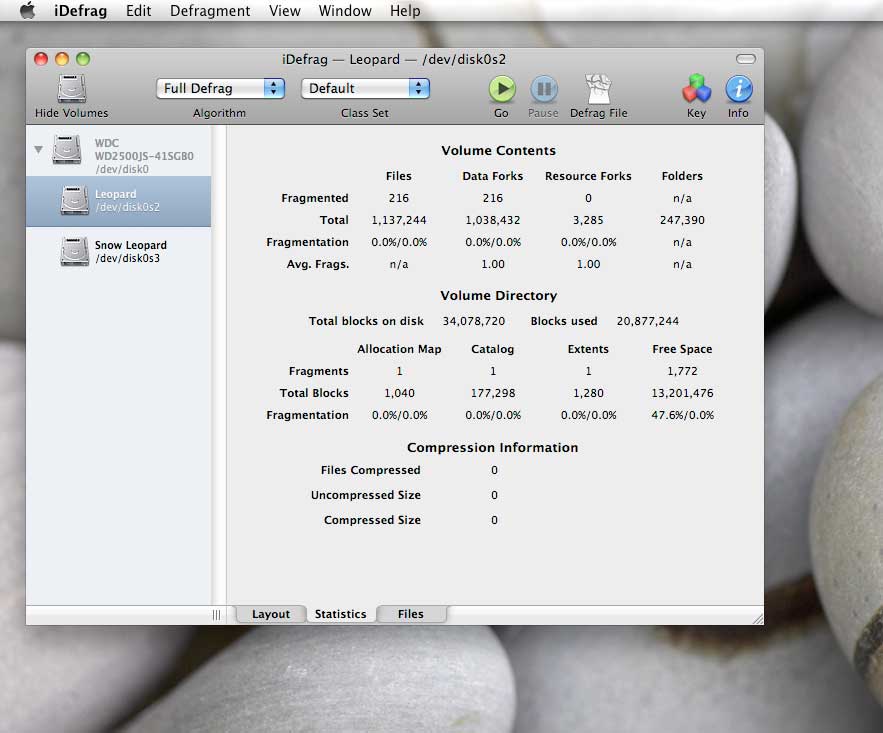
Task: Click the Defrag File icon
Action: pyautogui.click(x=598, y=90)
